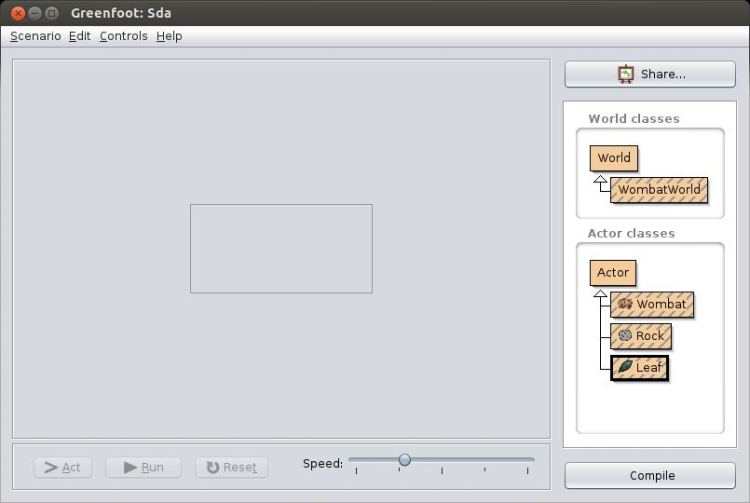Minimize the Greenfoot window
750x503 pixels.
click(35, 13)
